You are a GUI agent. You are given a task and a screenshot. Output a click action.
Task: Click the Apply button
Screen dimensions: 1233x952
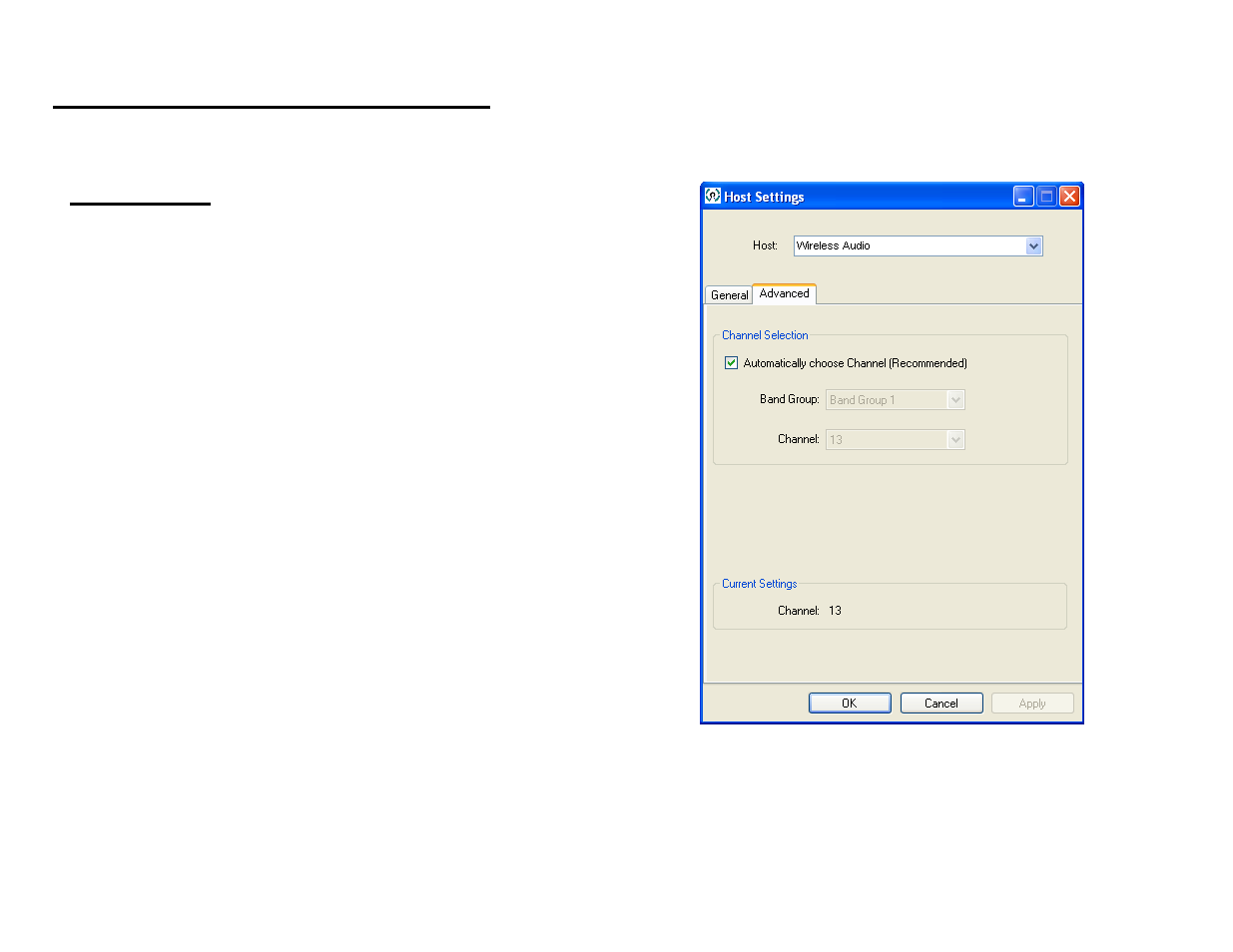1032,704
